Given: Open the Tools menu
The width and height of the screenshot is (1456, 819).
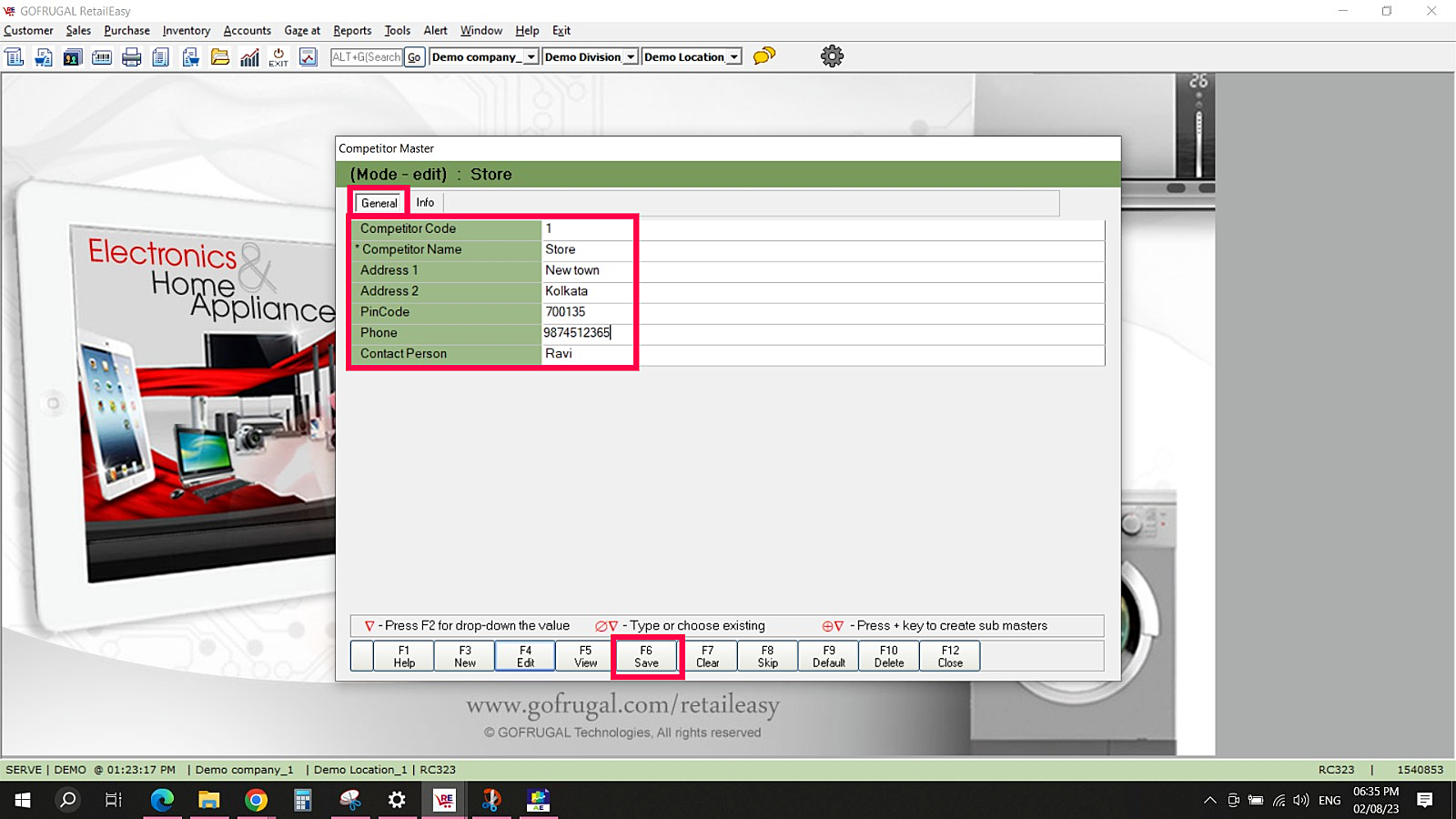Looking at the screenshot, I should [x=397, y=30].
